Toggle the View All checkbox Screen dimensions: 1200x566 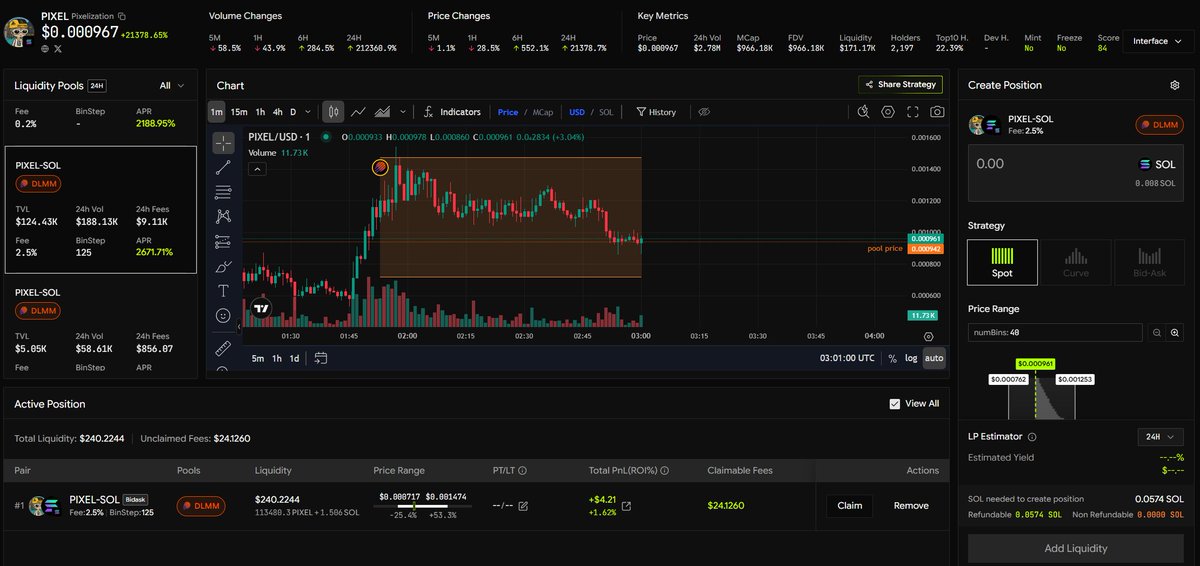(894, 404)
